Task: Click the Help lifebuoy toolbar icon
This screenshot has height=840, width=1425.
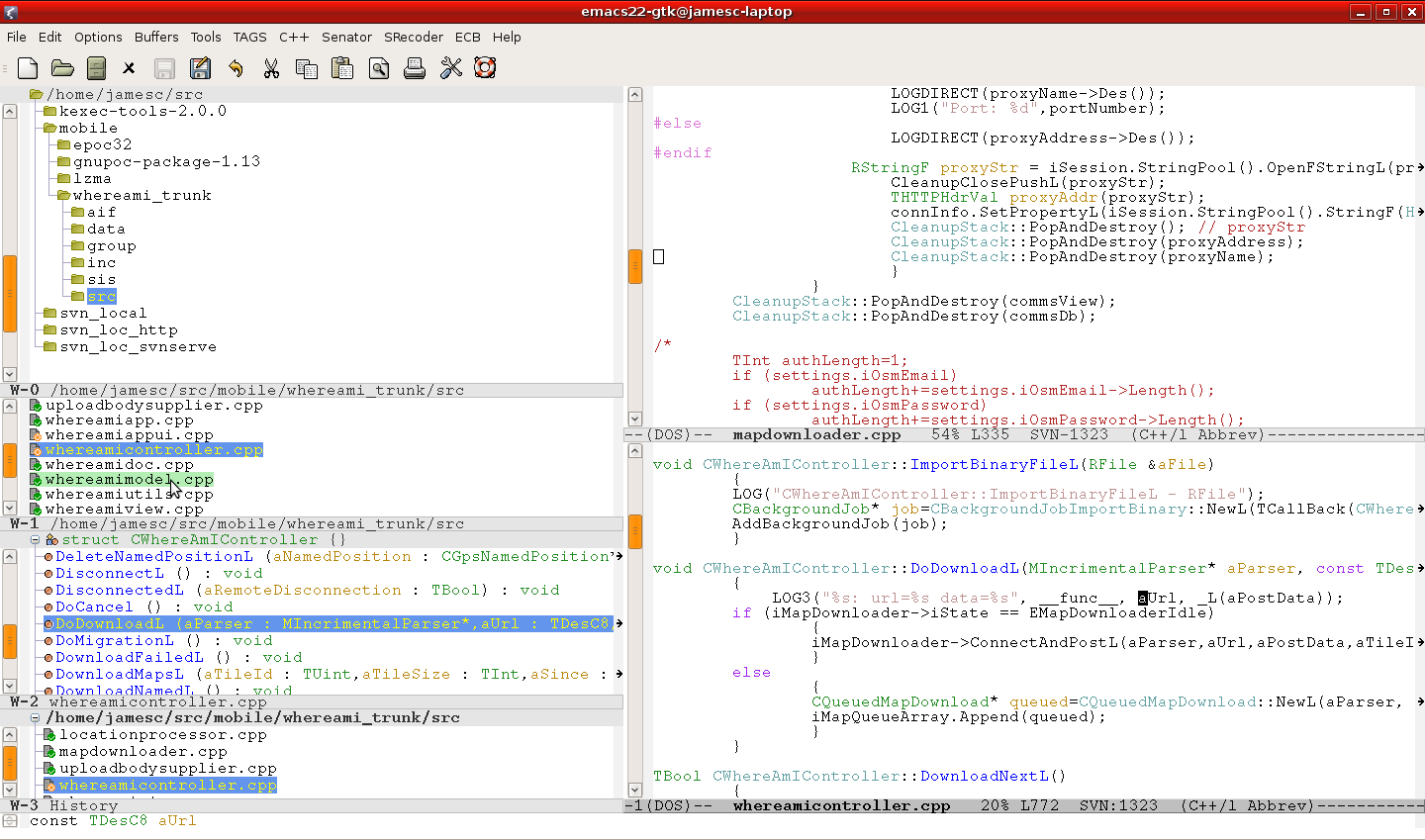Action: tap(485, 68)
